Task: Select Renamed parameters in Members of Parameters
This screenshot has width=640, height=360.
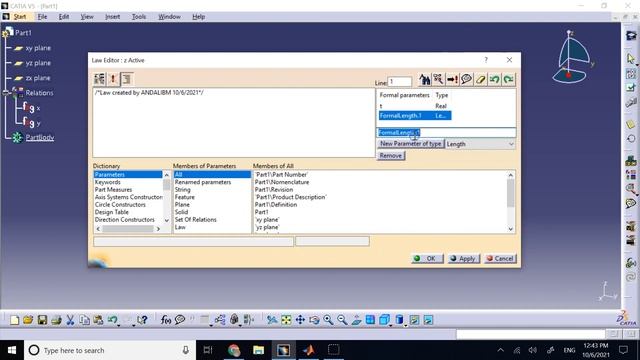Action: (x=203, y=182)
